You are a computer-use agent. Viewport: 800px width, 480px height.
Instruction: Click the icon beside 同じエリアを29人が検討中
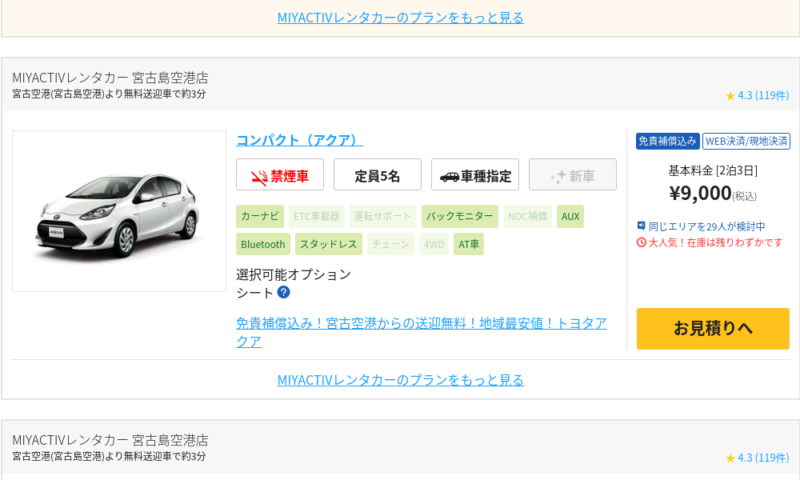coord(641,225)
